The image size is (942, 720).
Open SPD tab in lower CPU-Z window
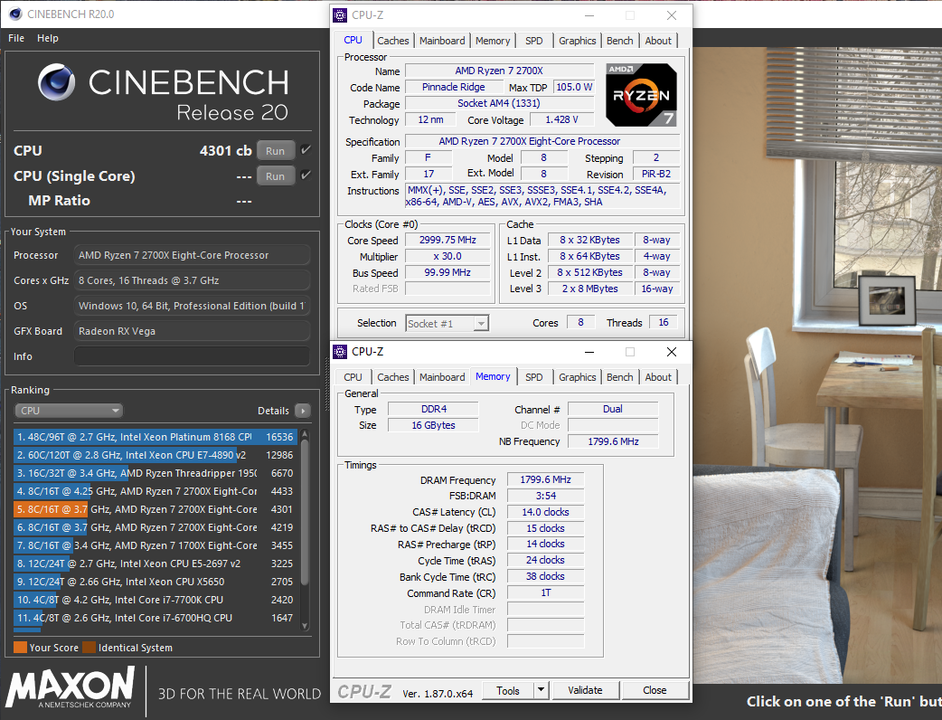[534, 377]
